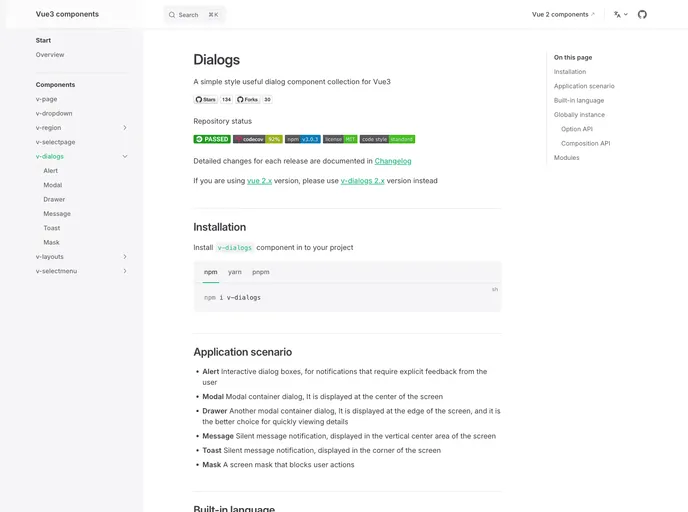Jump to Built-in language in outline
The height and width of the screenshot is (512, 688).
(579, 100)
